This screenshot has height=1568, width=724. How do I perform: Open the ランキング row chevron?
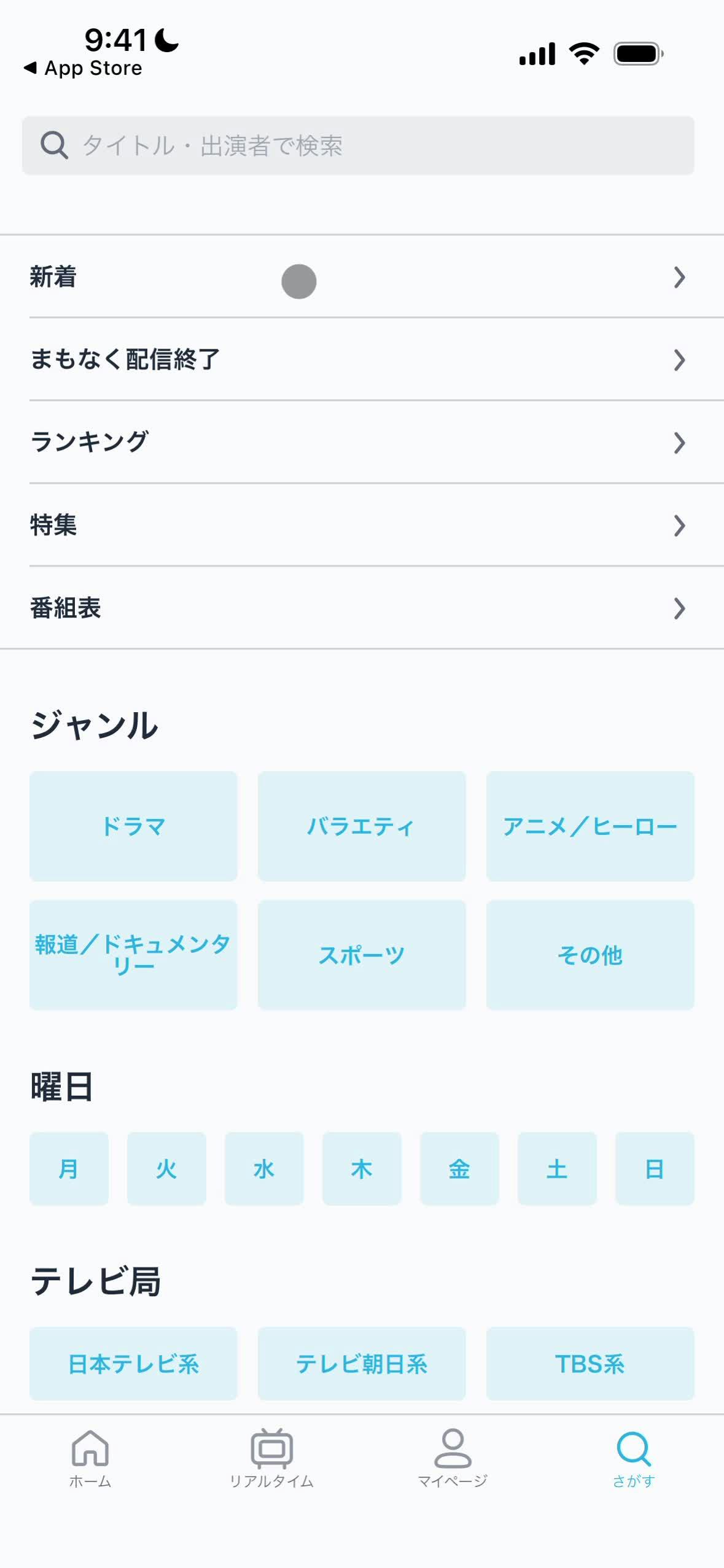[679, 443]
